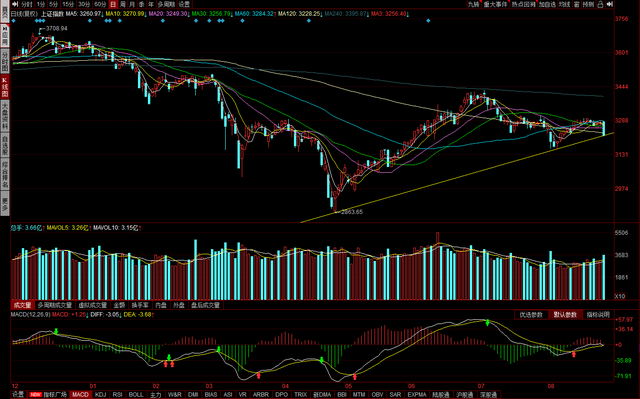640x399 pixels.
Task: Click the NEW 指标广场 badge icon
Action: 36,395
